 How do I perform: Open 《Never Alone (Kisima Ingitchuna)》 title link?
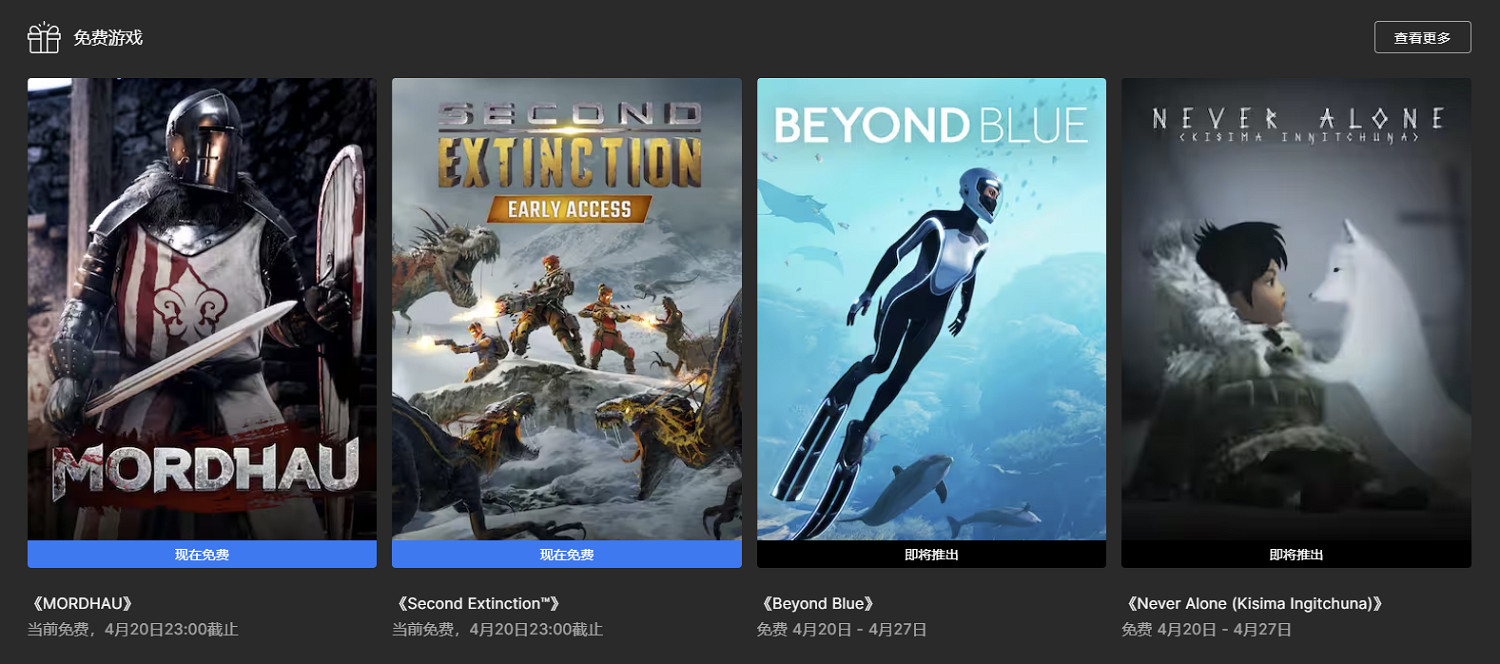(1255, 604)
